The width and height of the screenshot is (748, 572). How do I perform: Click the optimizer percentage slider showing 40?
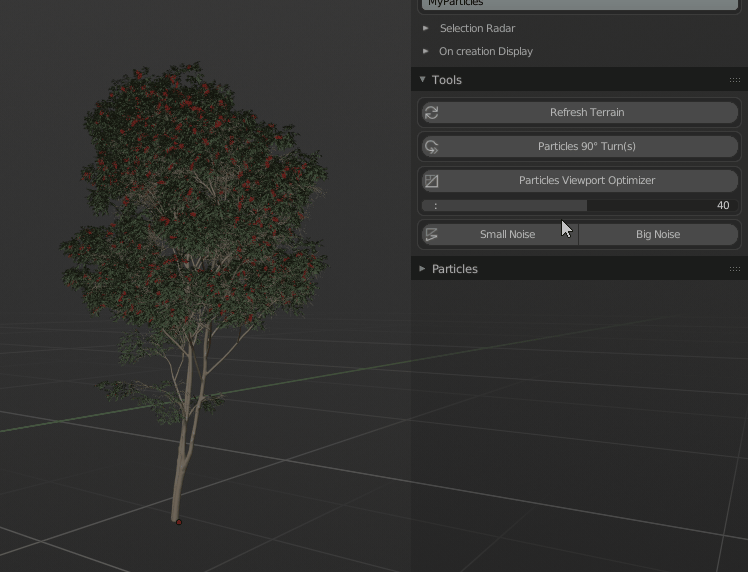pyautogui.click(x=580, y=206)
